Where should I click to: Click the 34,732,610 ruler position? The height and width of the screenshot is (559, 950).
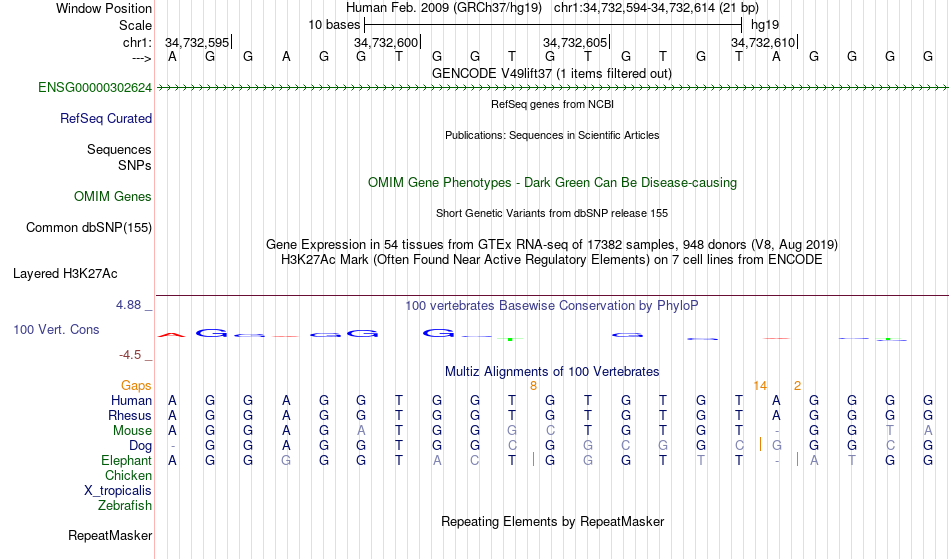(x=763, y=42)
